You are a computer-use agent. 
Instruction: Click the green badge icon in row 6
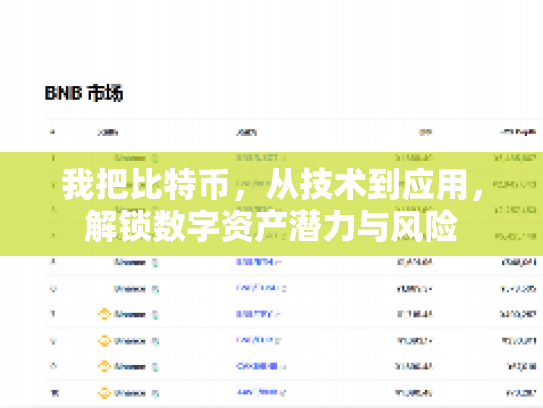(x=155, y=289)
